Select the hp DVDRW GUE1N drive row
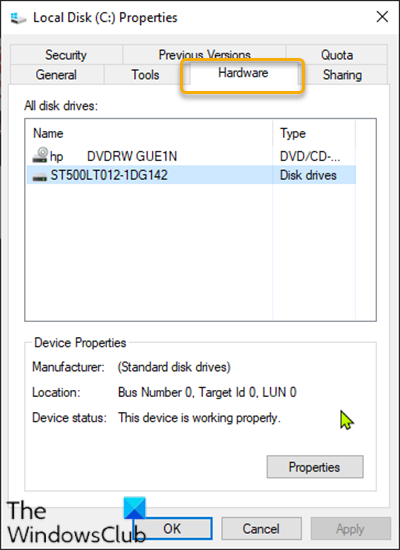Screen dimensions: 400x550 click(191, 156)
